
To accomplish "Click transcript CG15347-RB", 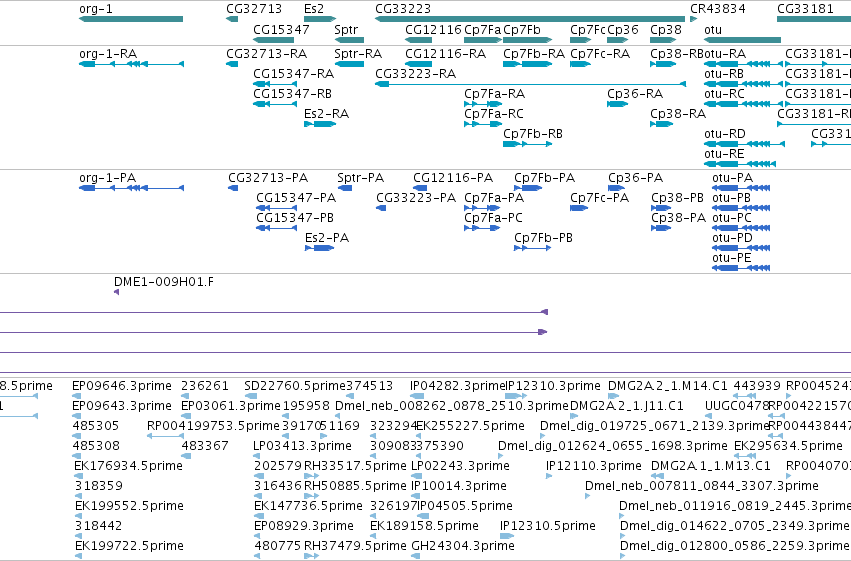I will pyautogui.click(x=275, y=104).
